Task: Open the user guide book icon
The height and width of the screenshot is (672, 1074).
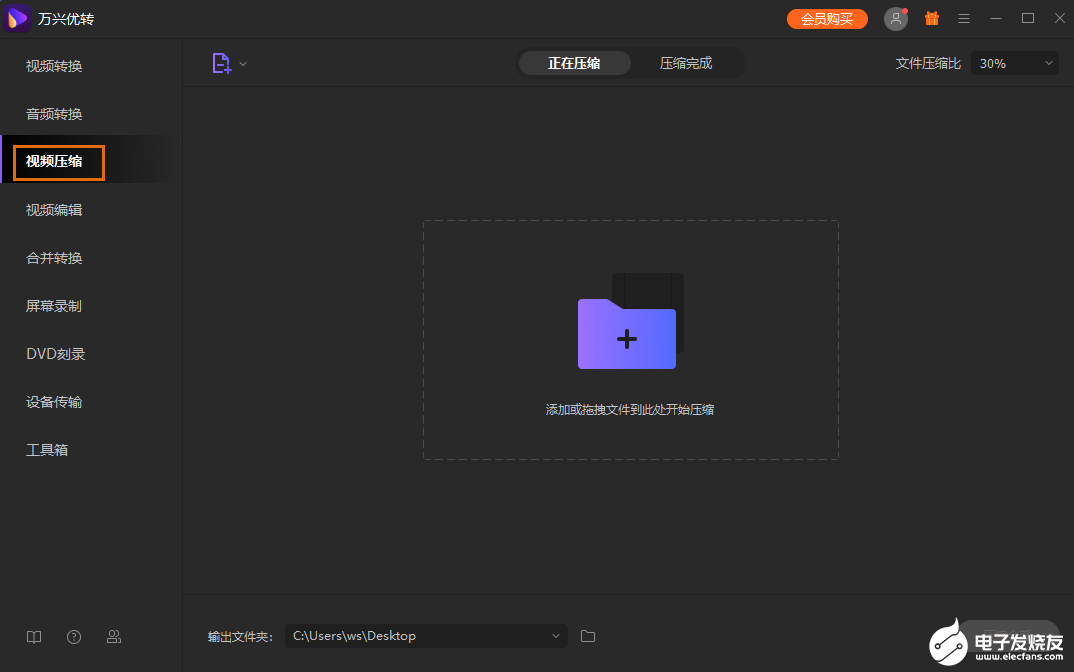Action: pyautogui.click(x=34, y=637)
